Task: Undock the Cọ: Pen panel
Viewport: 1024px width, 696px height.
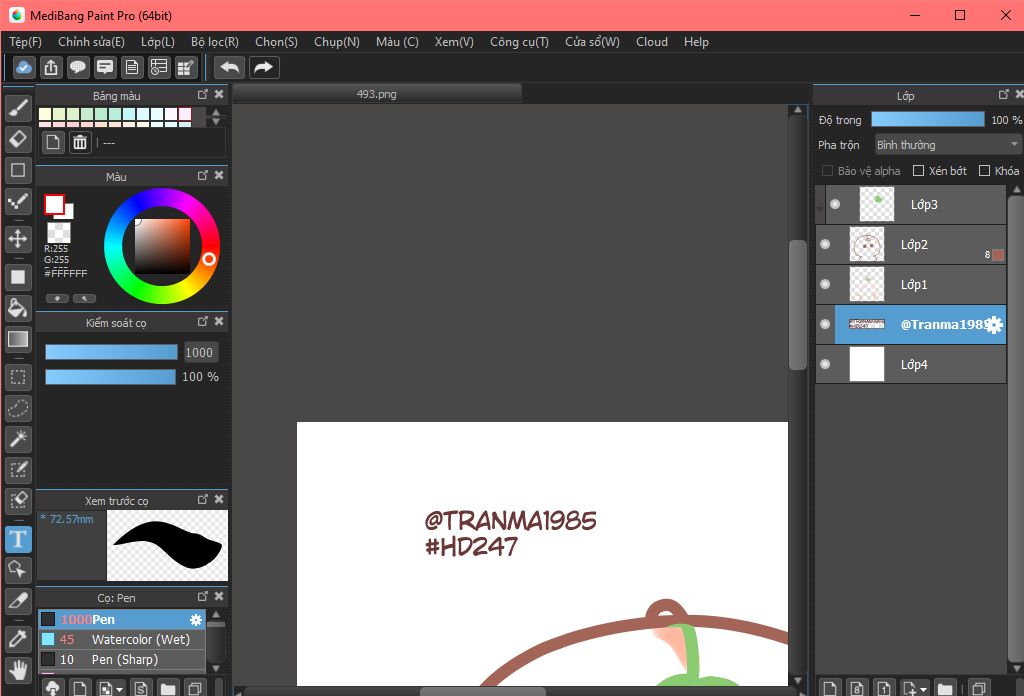Action: [x=202, y=597]
